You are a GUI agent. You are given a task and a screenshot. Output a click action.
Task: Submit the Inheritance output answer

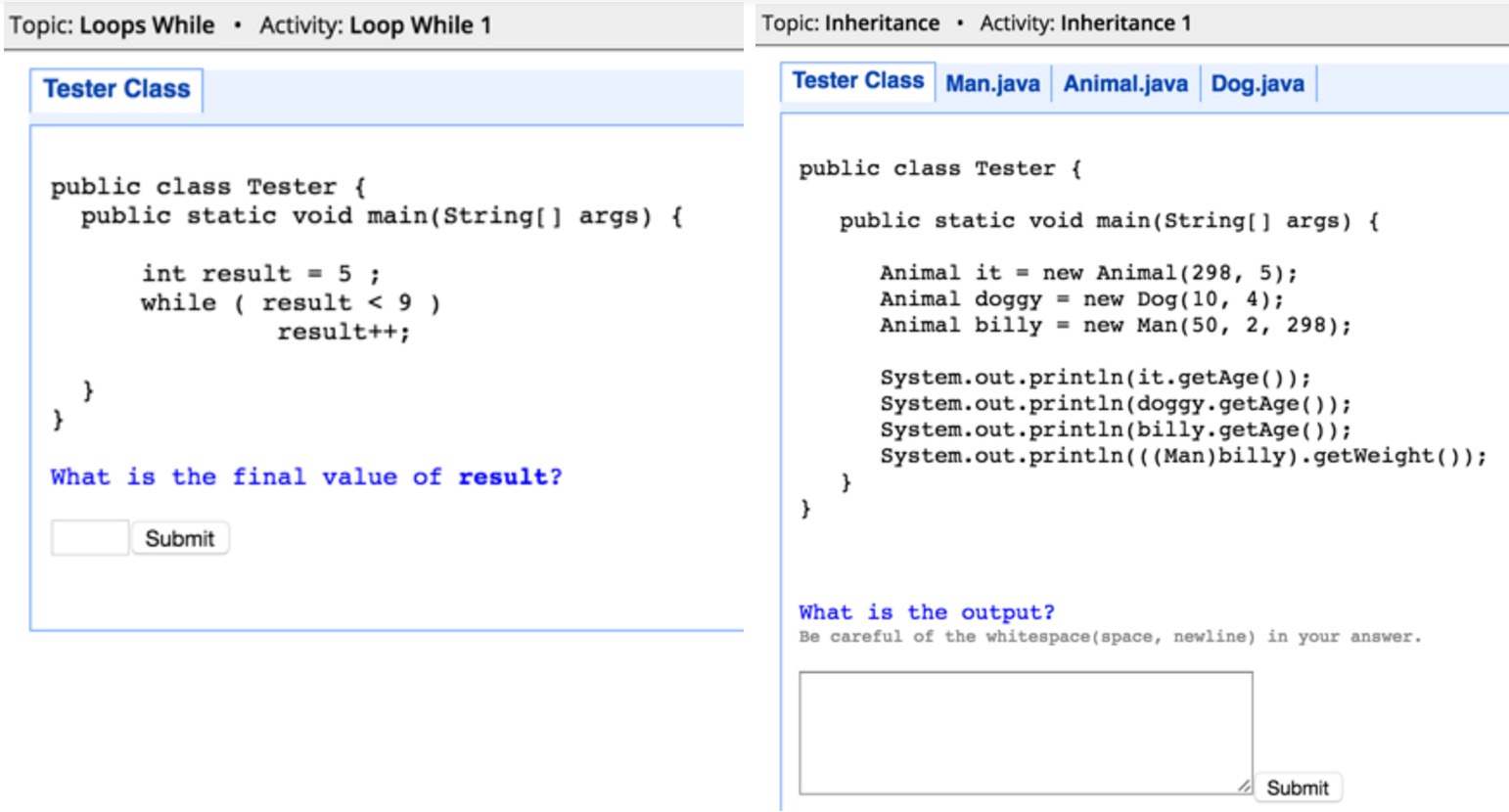click(x=1298, y=788)
